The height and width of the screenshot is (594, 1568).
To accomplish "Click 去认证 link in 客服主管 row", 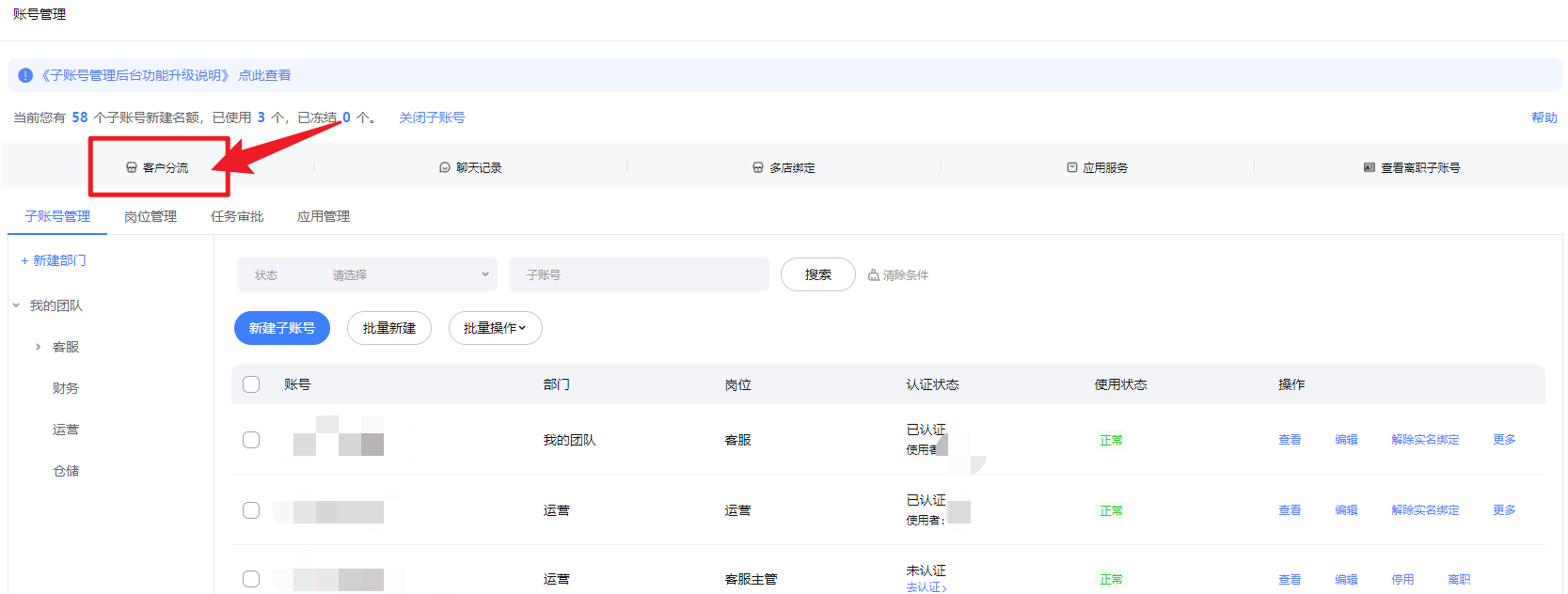I will coord(927,587).
